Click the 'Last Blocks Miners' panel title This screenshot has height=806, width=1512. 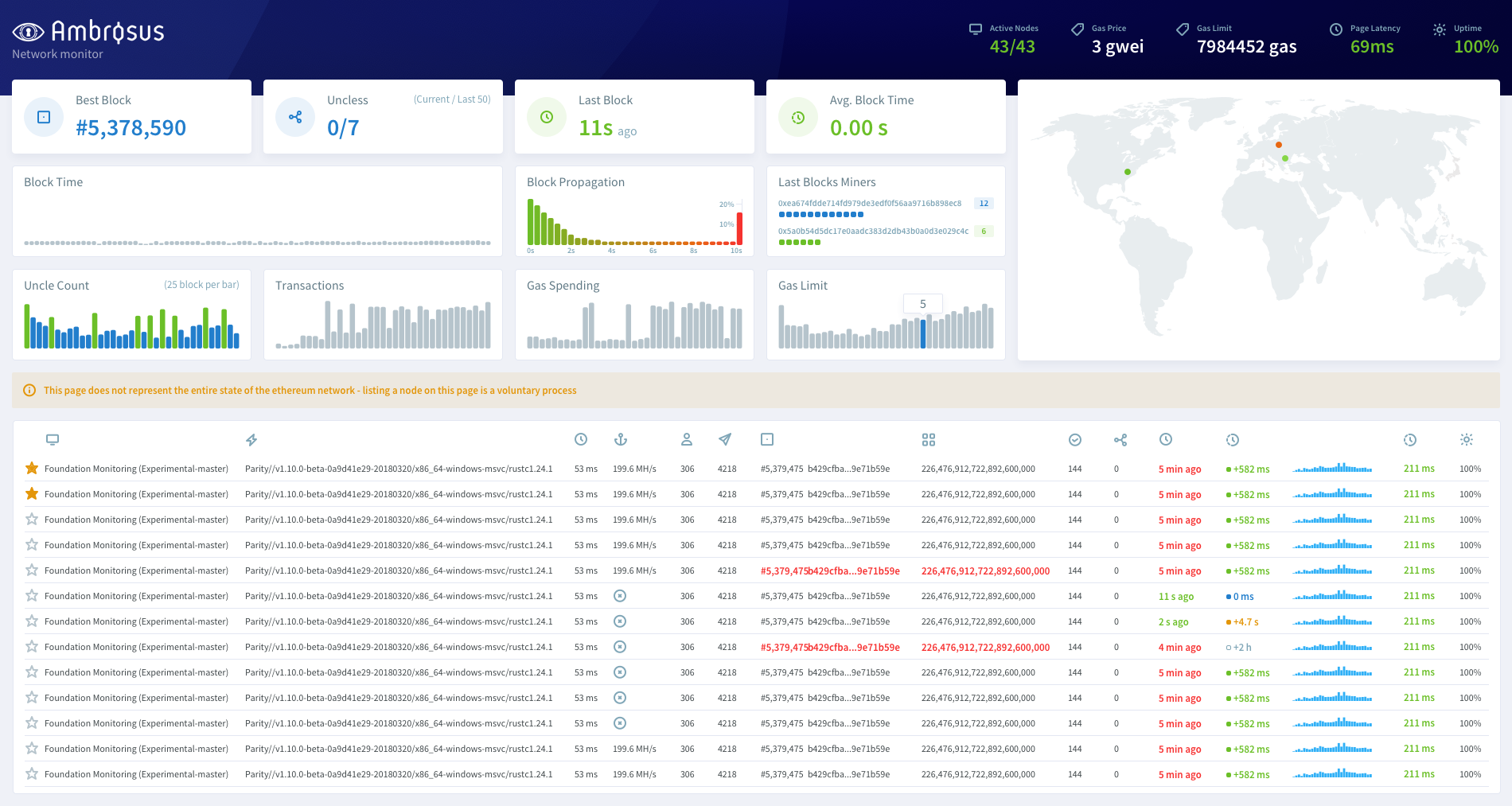click(827, 182)
